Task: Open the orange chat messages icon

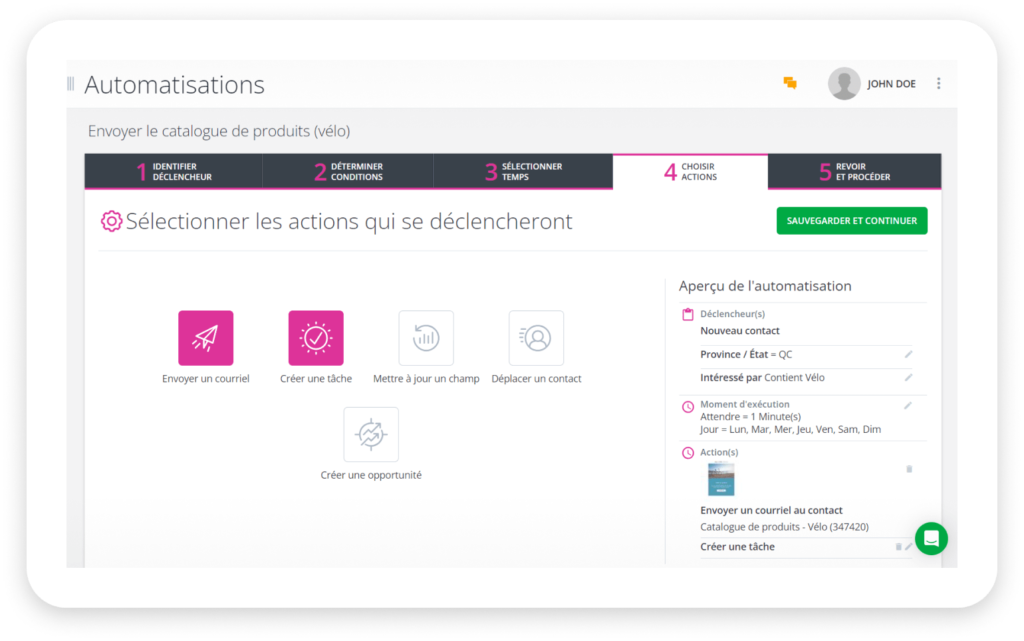Action: click(x=789, y=84)
